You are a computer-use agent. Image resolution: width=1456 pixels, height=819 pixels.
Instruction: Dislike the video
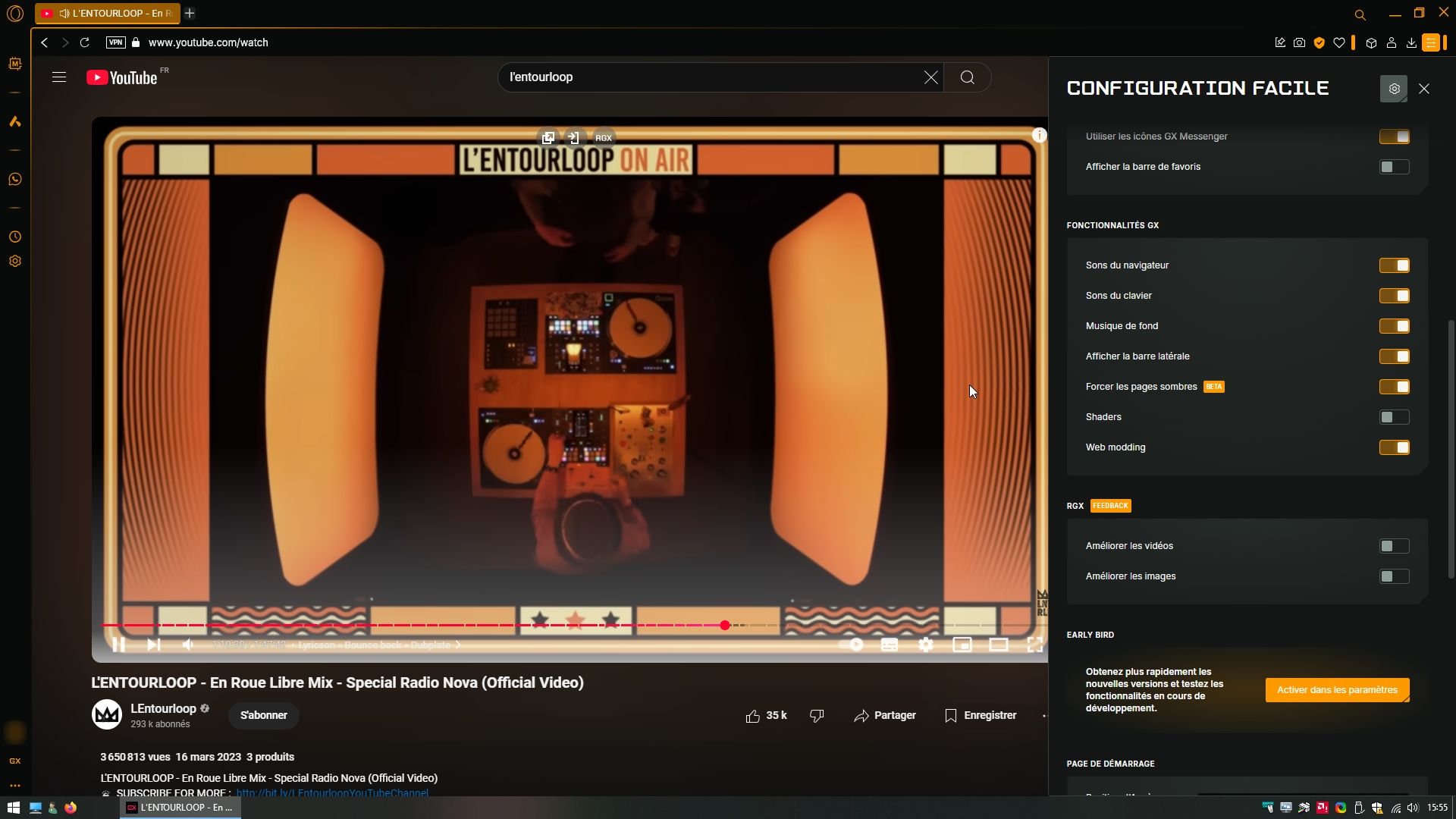click(x=817, y=716)
